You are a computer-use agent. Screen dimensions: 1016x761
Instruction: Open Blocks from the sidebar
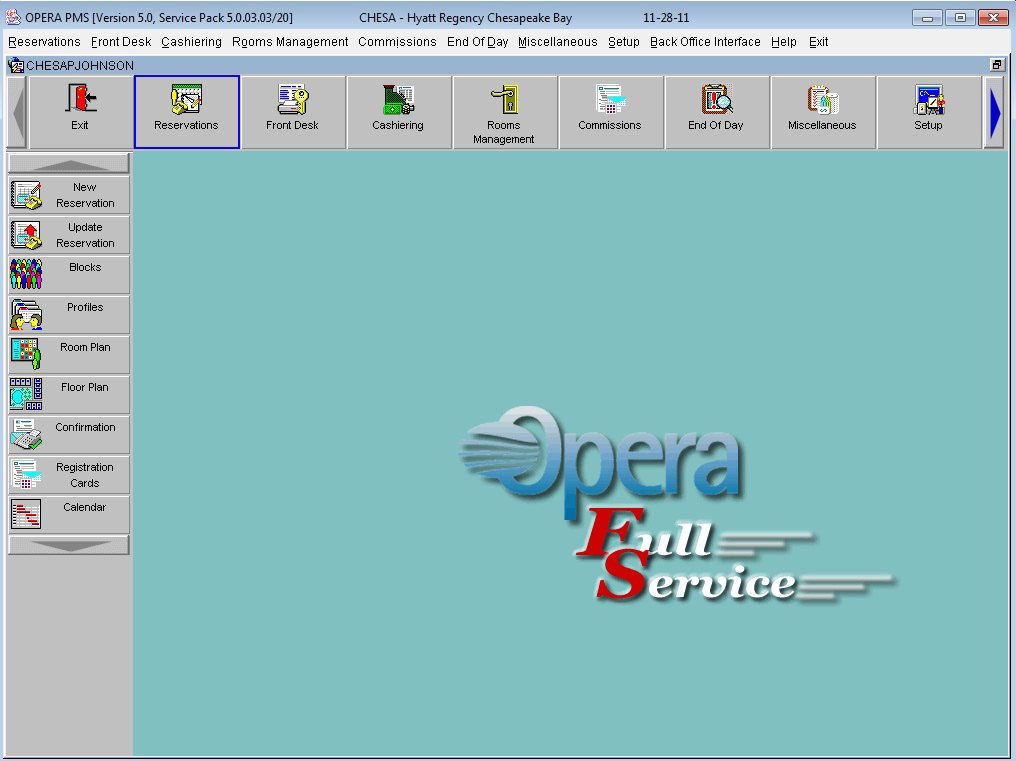click(69, 275)
